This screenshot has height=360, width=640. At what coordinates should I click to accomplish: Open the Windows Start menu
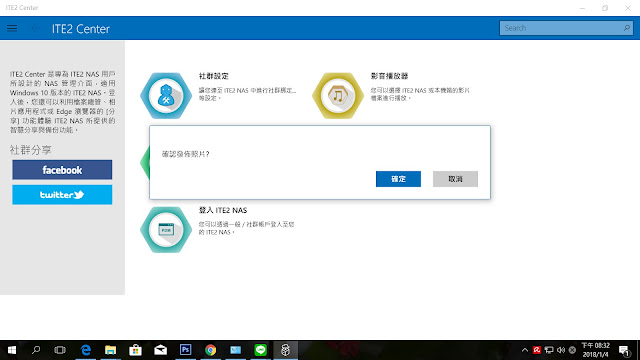(x=12, y=350)
